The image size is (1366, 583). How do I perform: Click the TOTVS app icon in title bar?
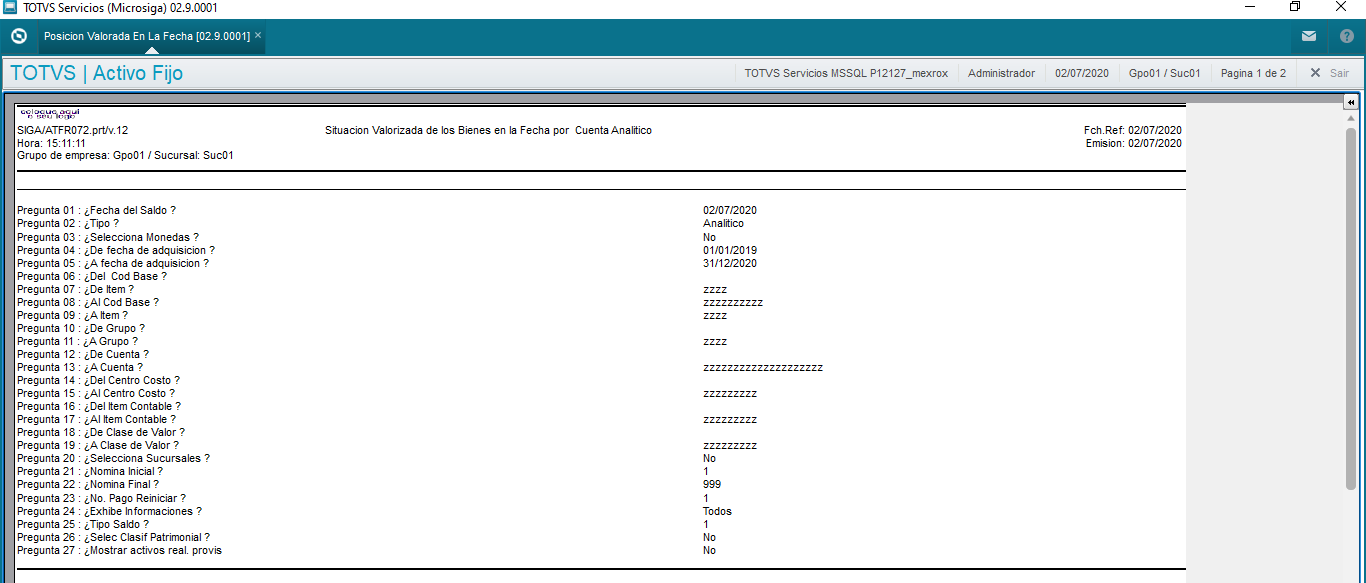[10, 7]
